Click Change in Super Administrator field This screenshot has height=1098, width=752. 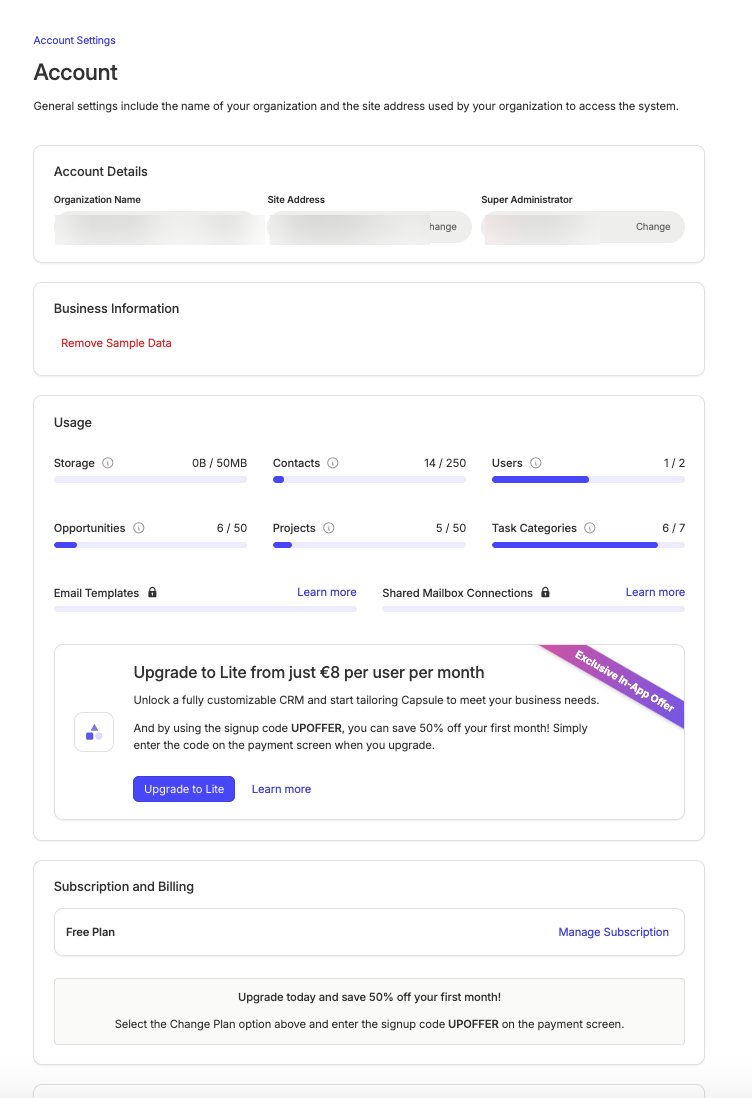(653, 227)
